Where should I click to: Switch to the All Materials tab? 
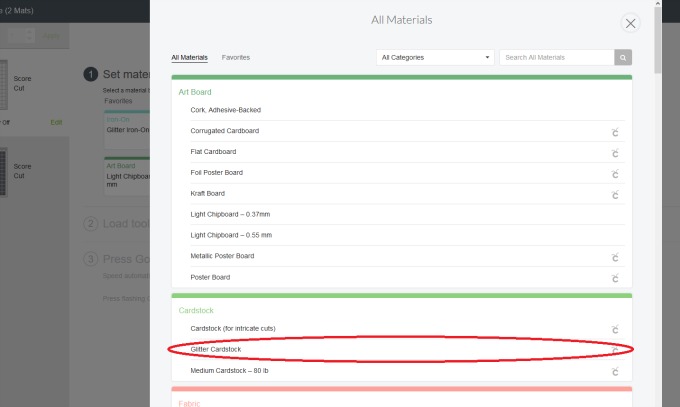pyautogui.click(x=190, y=57)
